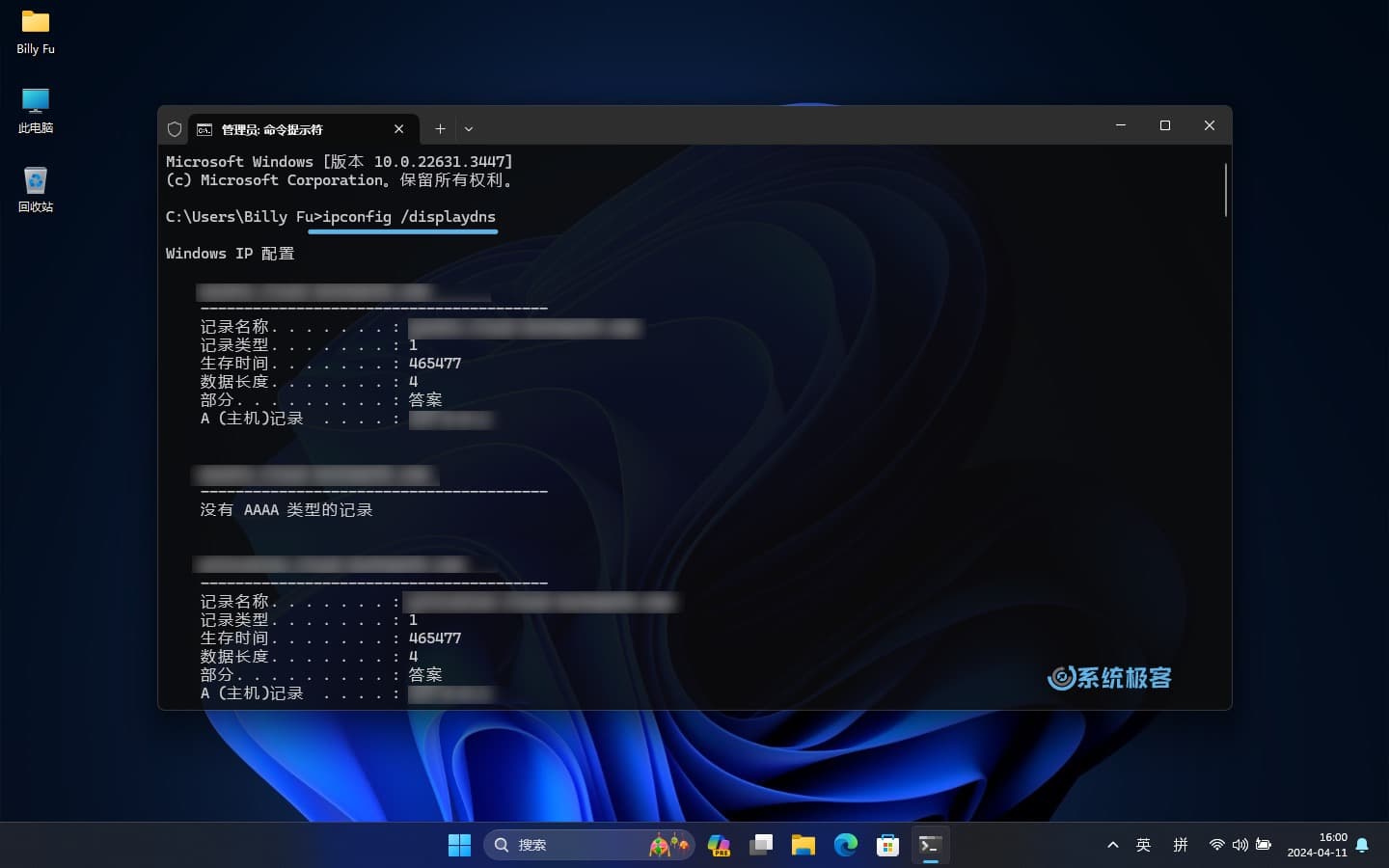Click the shield administrator icon in terminal title bar
The height and width of the screenshot is (868, 1389).
coord(175,129)
